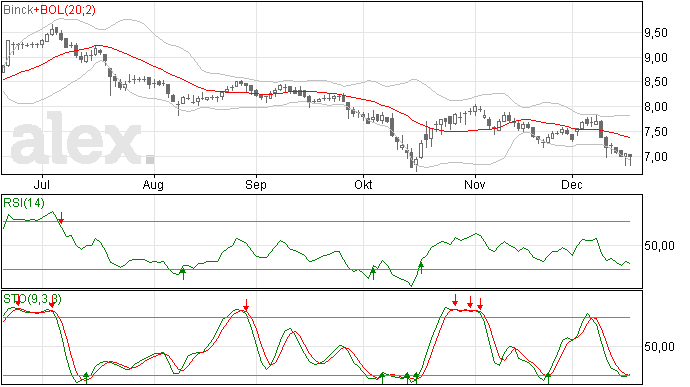The height and width of the screenshot is (387, 690).
Task: Click the '8,50' price axis value
Action: pyautogui.click(x=657, y=82)
